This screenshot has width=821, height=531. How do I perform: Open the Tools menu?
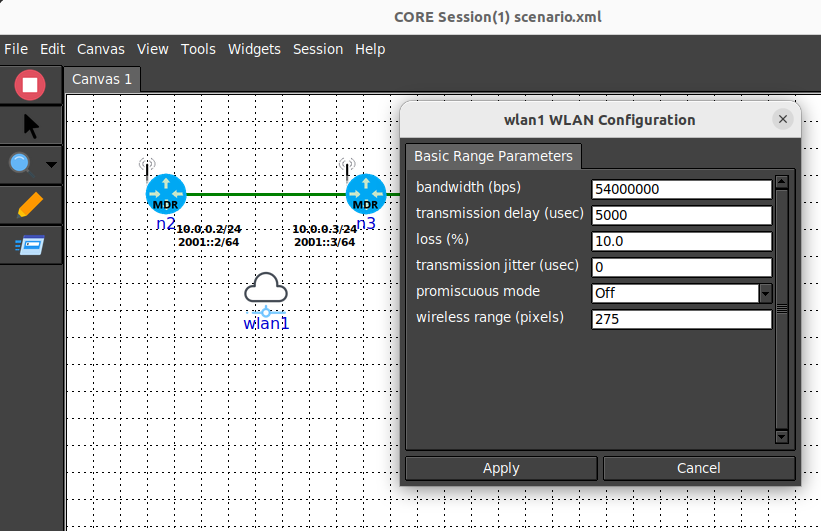coord(198,49)
